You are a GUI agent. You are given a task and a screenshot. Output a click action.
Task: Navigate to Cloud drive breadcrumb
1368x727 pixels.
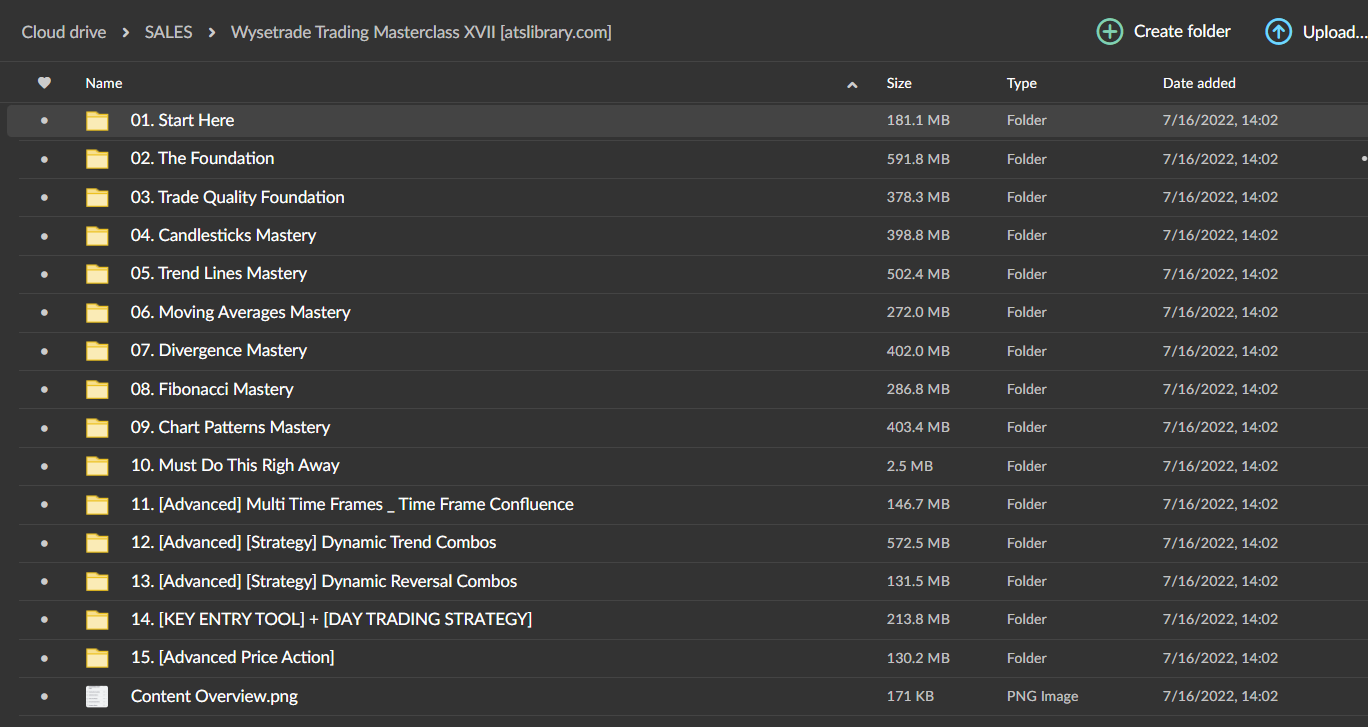click(x=64, y=32)
